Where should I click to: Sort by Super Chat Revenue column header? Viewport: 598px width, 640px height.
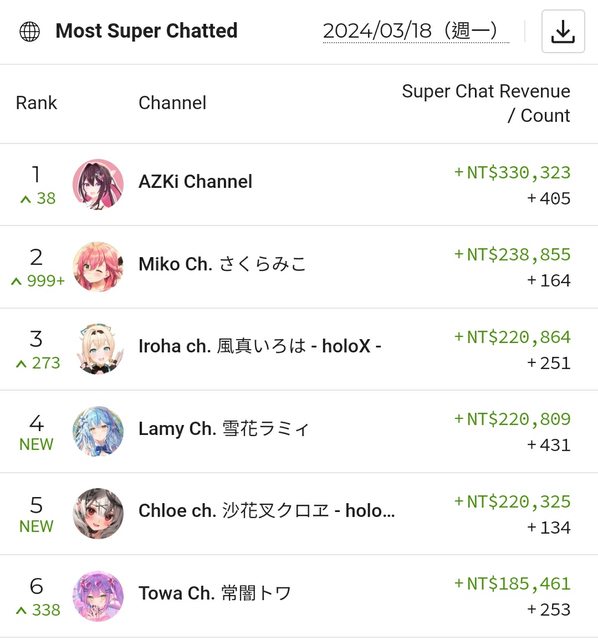pyautogui.click(x=486, y=103)
